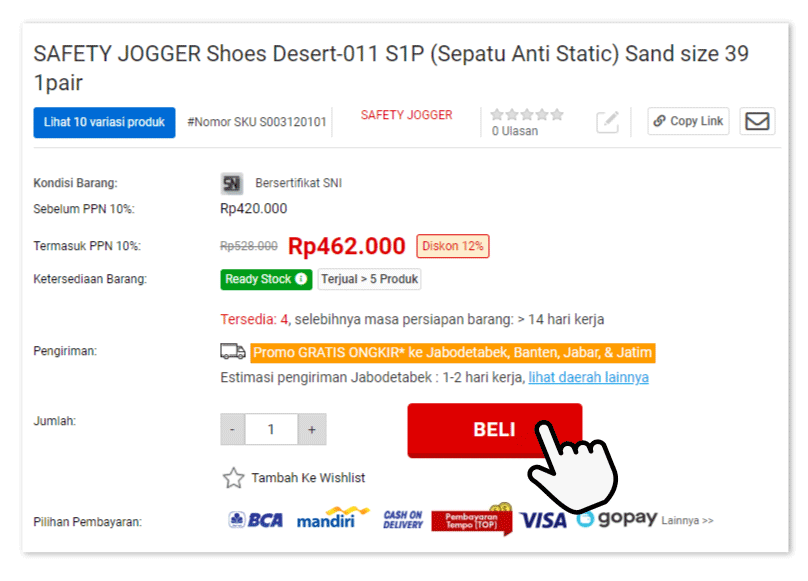Image resolution: width=808 pixels, height=581 pixels.
Task: Click the five-star rating row
Action: pyautogui.click(x=527, y=114)
